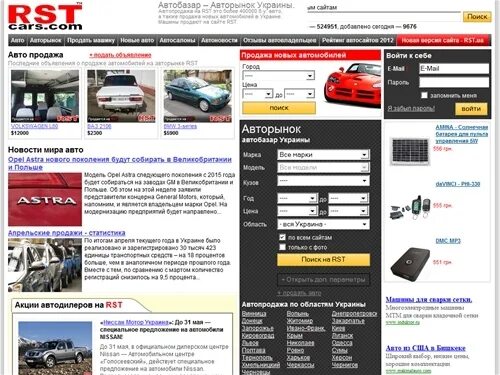Expand new cars Цена from dropdown
This screenshot has width=500, height=375.
tap(258, 94)
